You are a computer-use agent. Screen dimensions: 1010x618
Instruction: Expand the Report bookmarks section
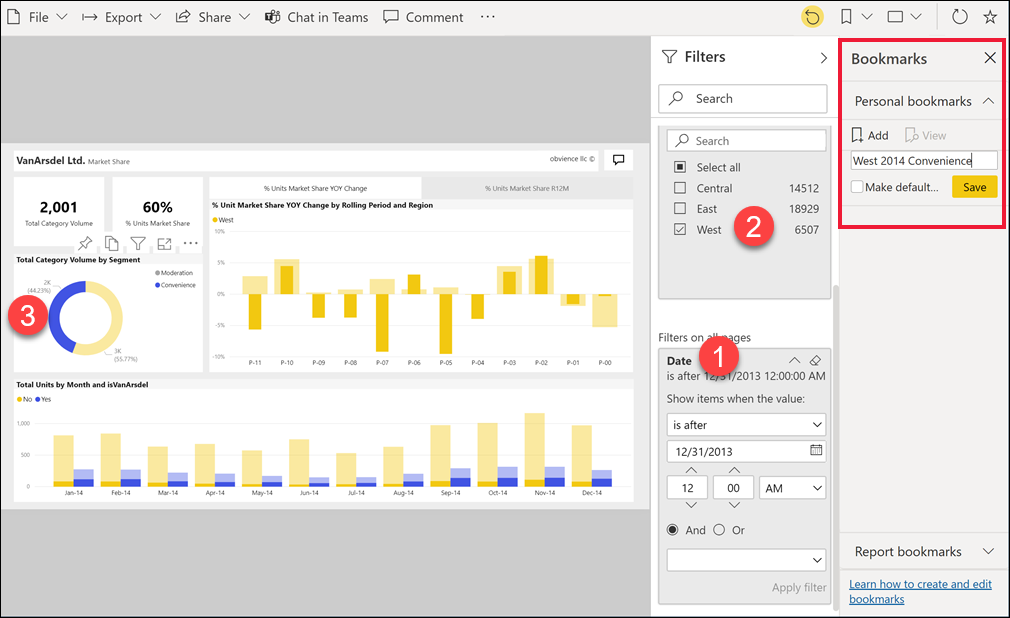tap(988, 552)
